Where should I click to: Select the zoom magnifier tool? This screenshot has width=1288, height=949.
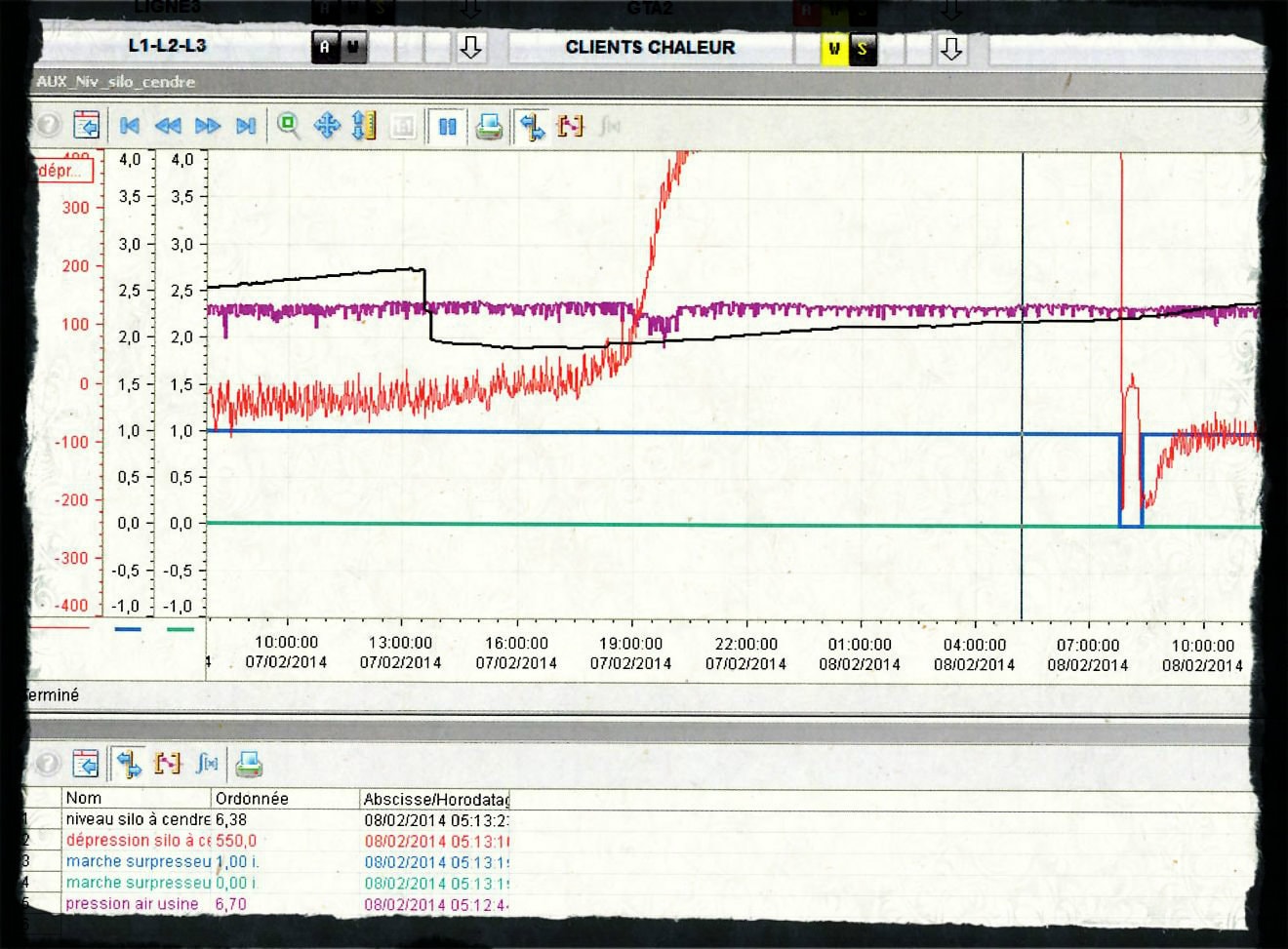[x=288, y=125]
